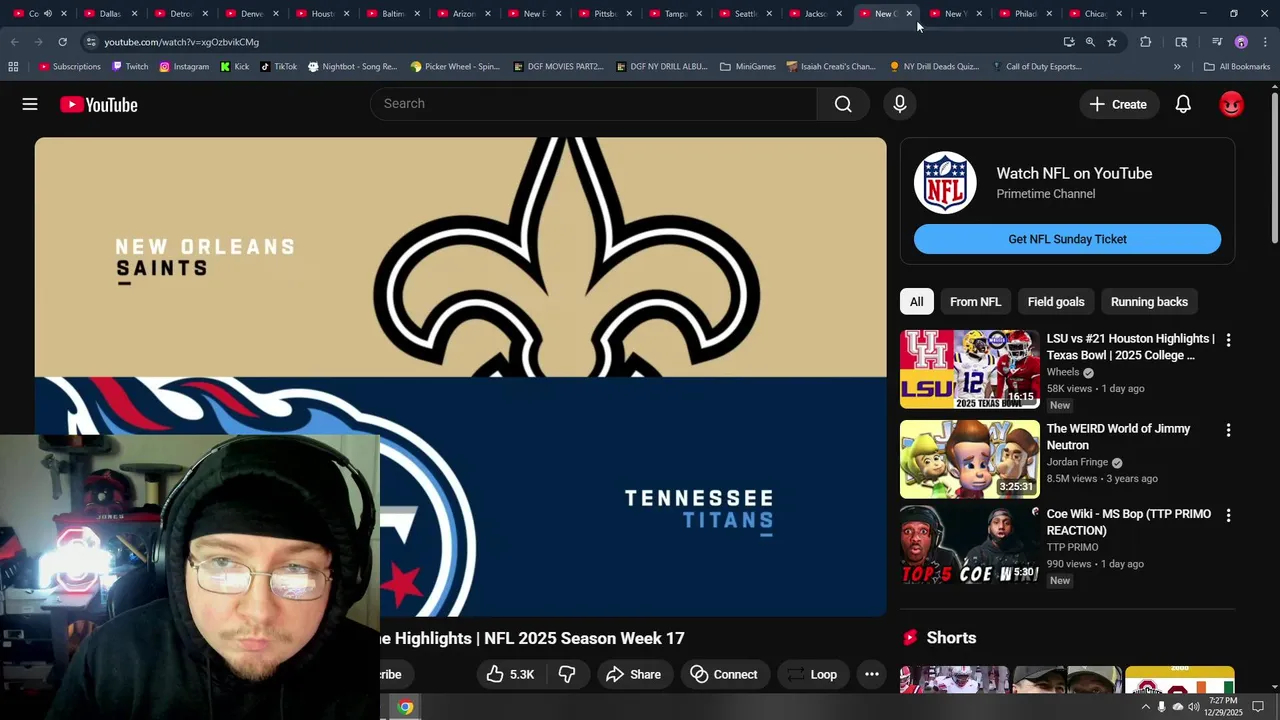The image size is (1280, 720).
Task: Open Chrome from the Windows taskbar
Action: pyautogui.click(x=405, y=707)
